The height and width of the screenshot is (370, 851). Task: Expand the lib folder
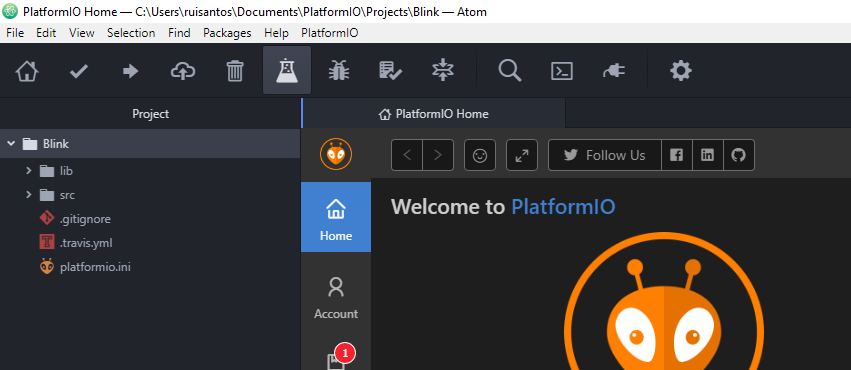coord(29,171)
